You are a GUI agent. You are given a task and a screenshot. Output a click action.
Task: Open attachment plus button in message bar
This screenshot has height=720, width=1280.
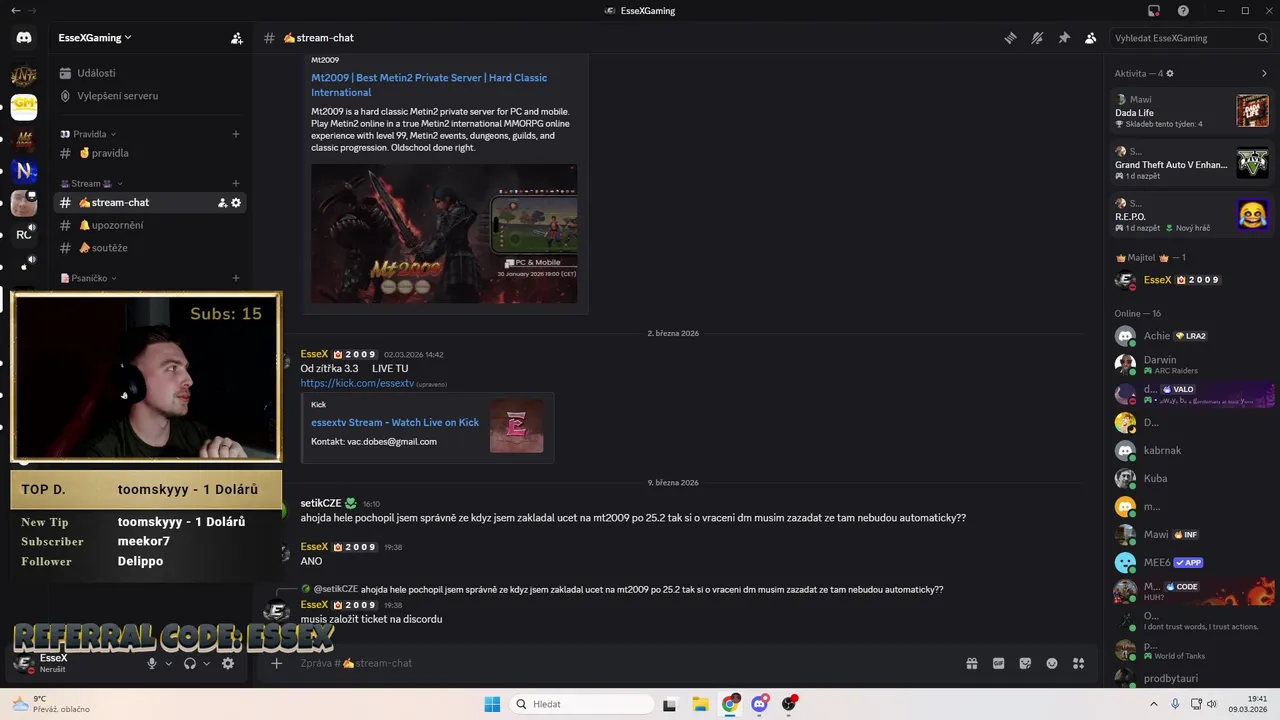click(277, 663)
